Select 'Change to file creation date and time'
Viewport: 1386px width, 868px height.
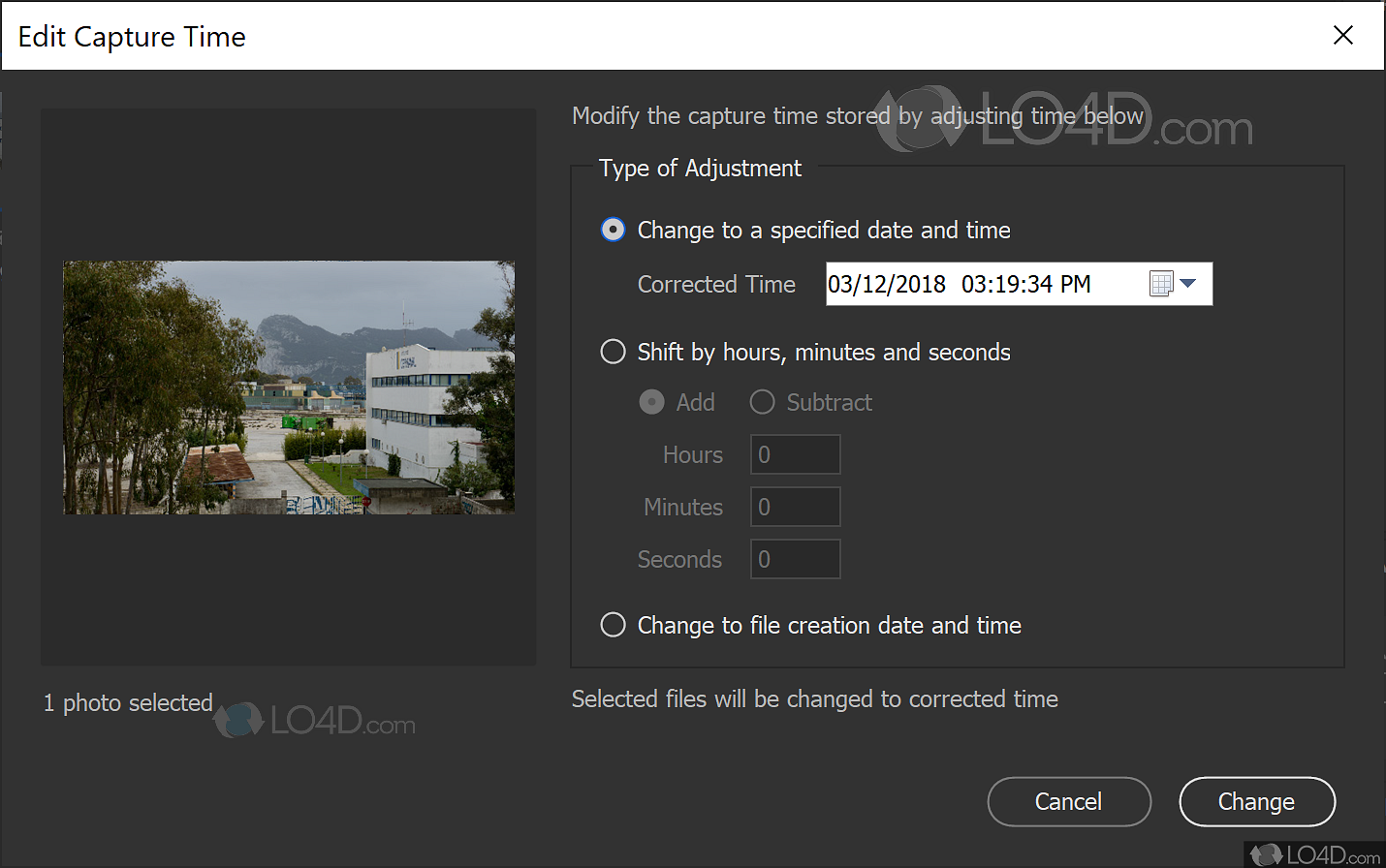[613, 625]
